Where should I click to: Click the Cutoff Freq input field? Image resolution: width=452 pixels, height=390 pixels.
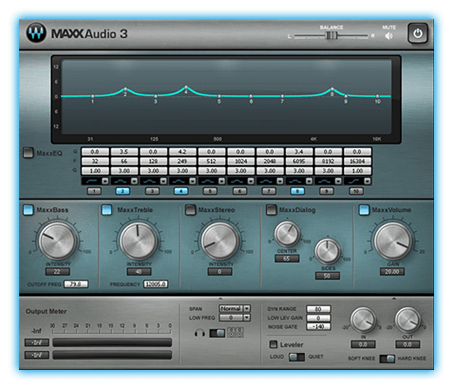pos(76,284)
